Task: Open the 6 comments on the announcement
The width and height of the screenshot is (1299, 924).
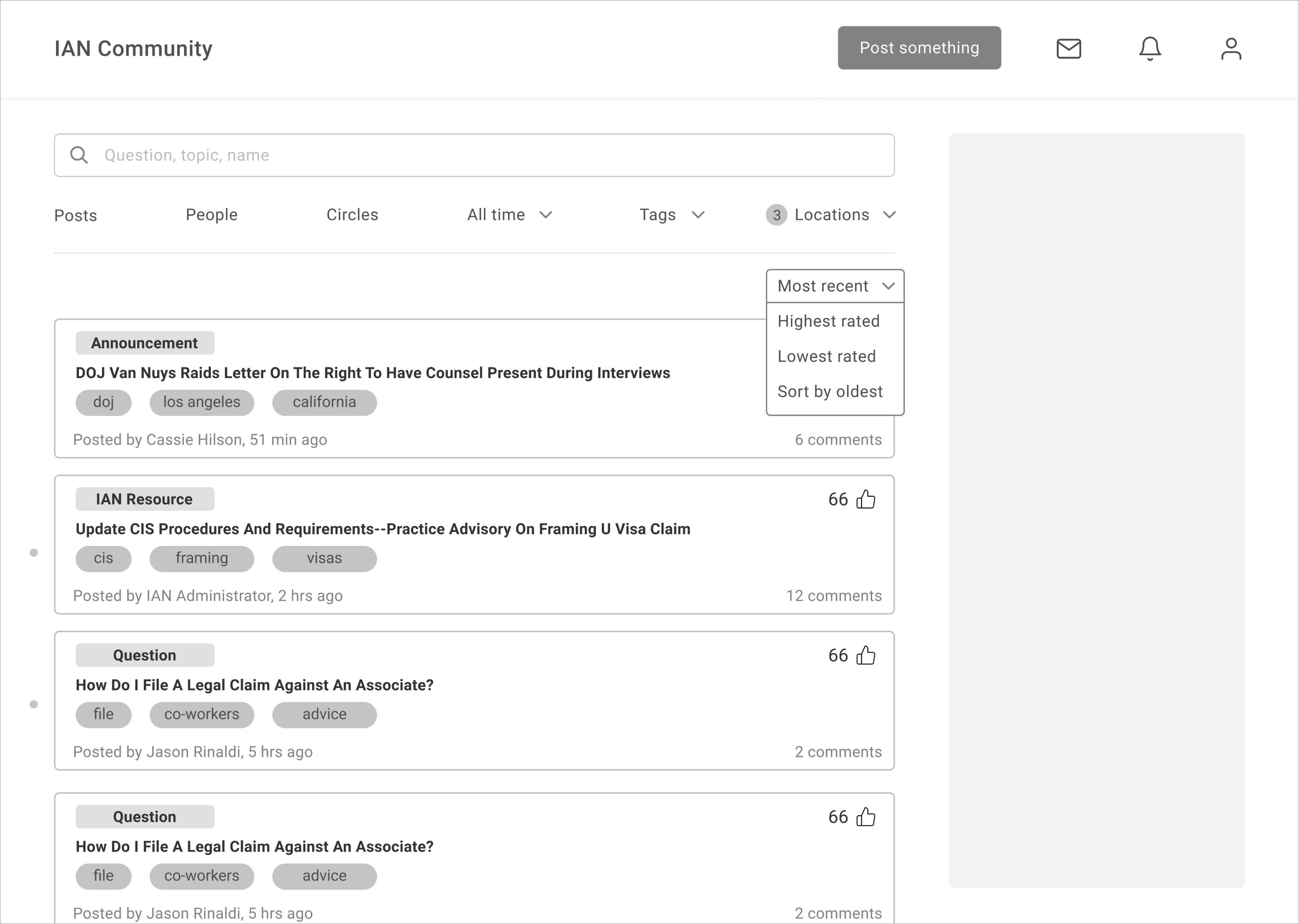Action: coord(839,439)
